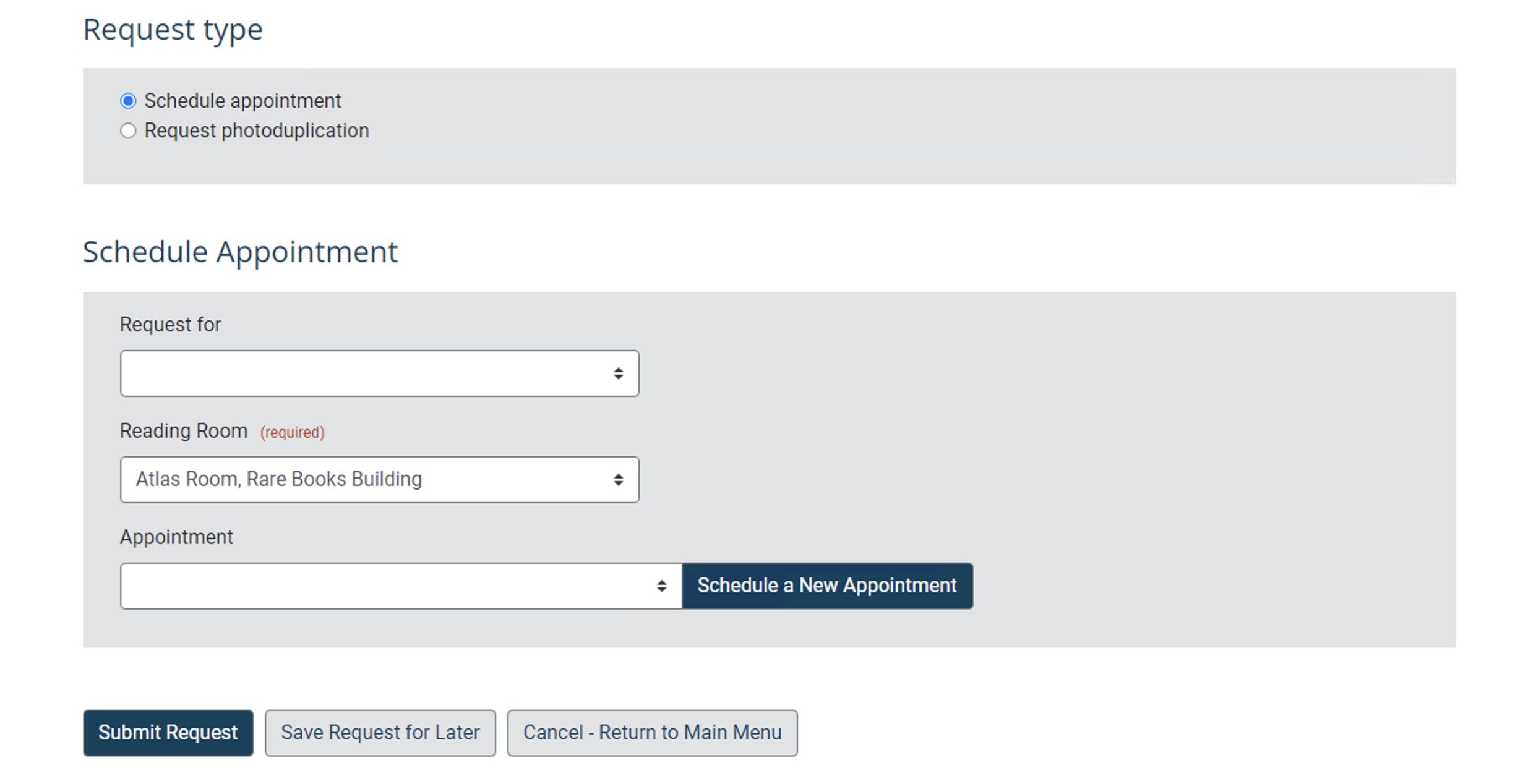Click Save Request for Later
1523x784 pixels.
[379, 733]
